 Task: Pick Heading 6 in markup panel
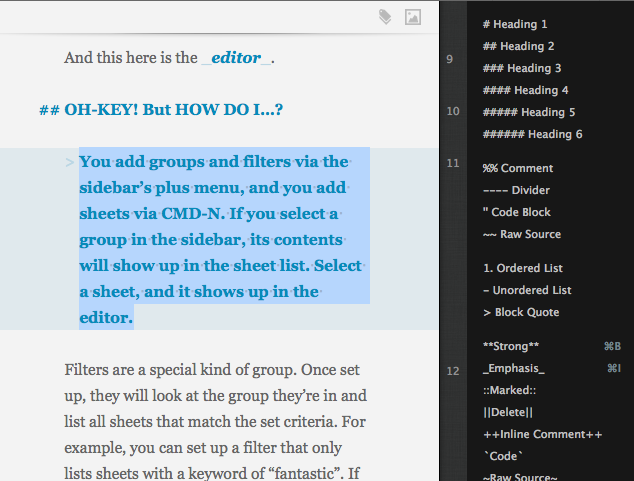(x=532, y=134)
